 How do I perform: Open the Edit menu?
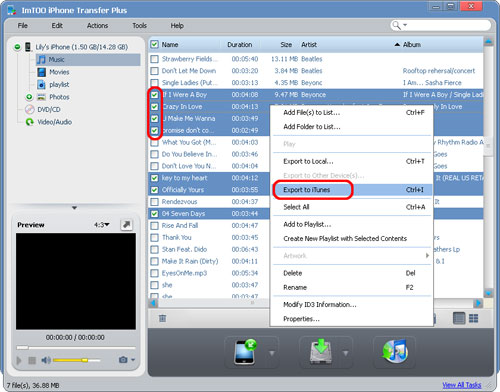point(57,26)
